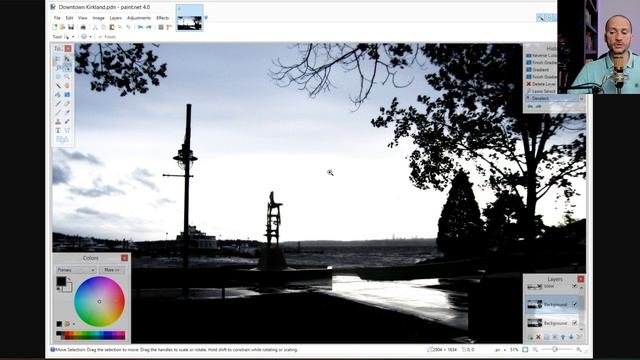Open the Layers menu
This screenshot has height=360, width=640.
[x=116, y=18]
